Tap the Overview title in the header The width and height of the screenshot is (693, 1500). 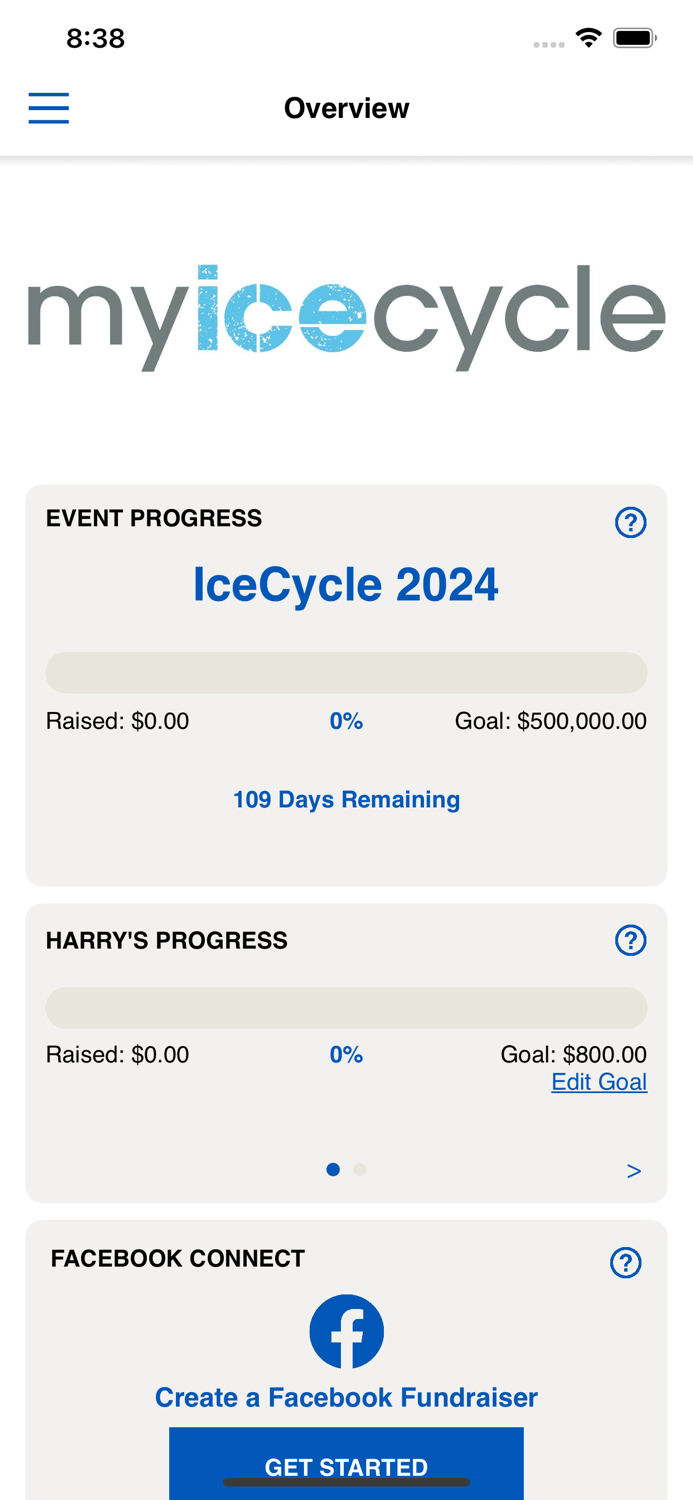(x=347, y=107)
